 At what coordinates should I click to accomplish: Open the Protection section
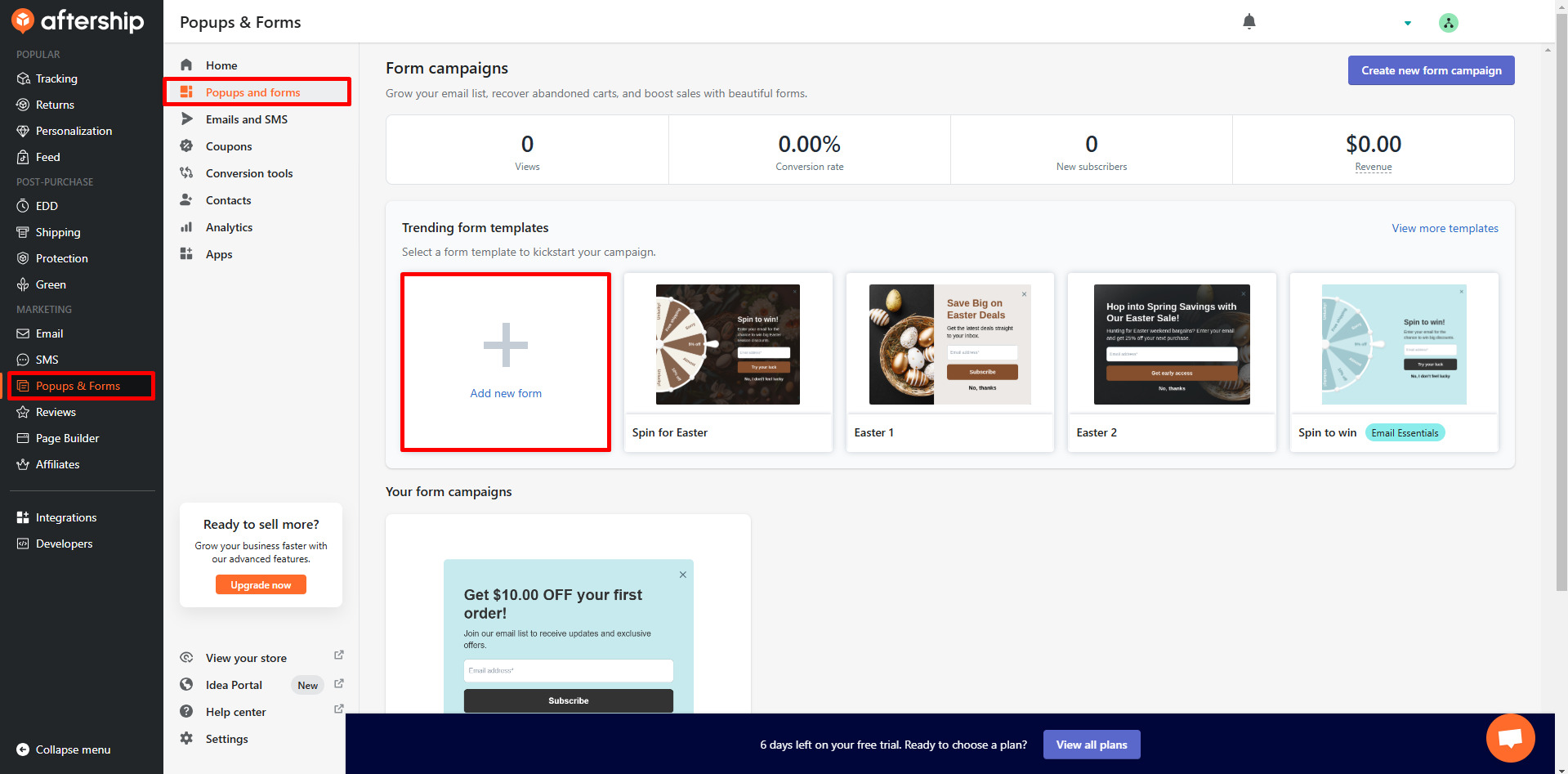click(x=23, y=258)
